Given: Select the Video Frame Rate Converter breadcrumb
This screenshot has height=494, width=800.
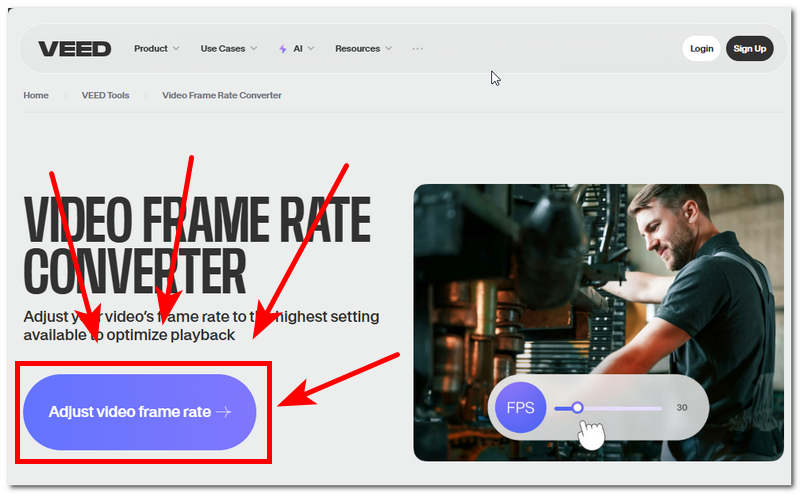Looking at the screenshot, I should pyautogui.click(x=222, y=96).
